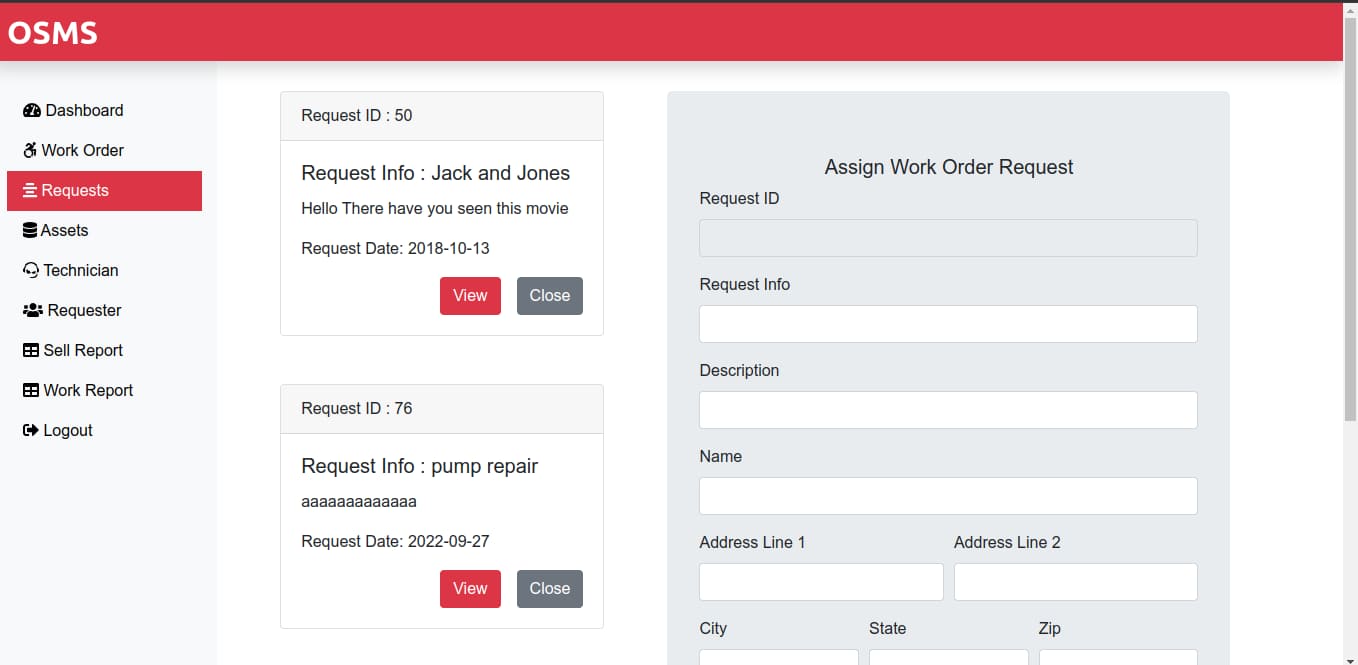Click the Requests list icon

pyautogui.click(x=31, y=190)
